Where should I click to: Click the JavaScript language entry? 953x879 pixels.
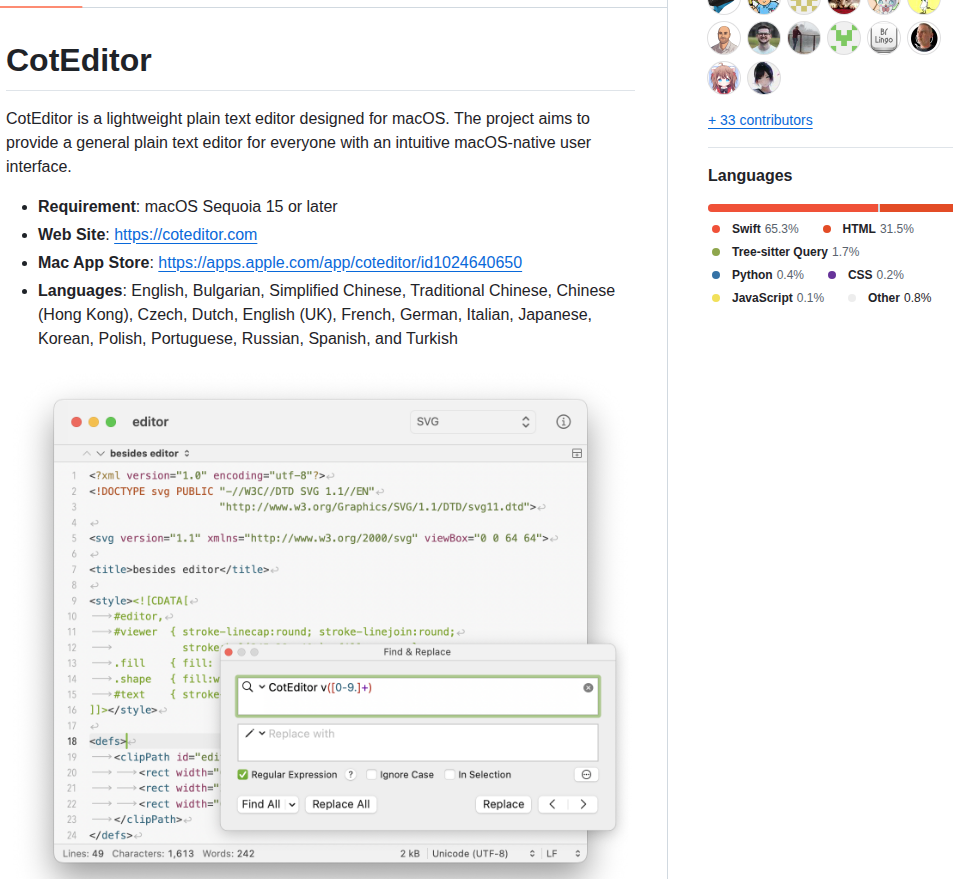pyautogui.click(x=768, y=298)
